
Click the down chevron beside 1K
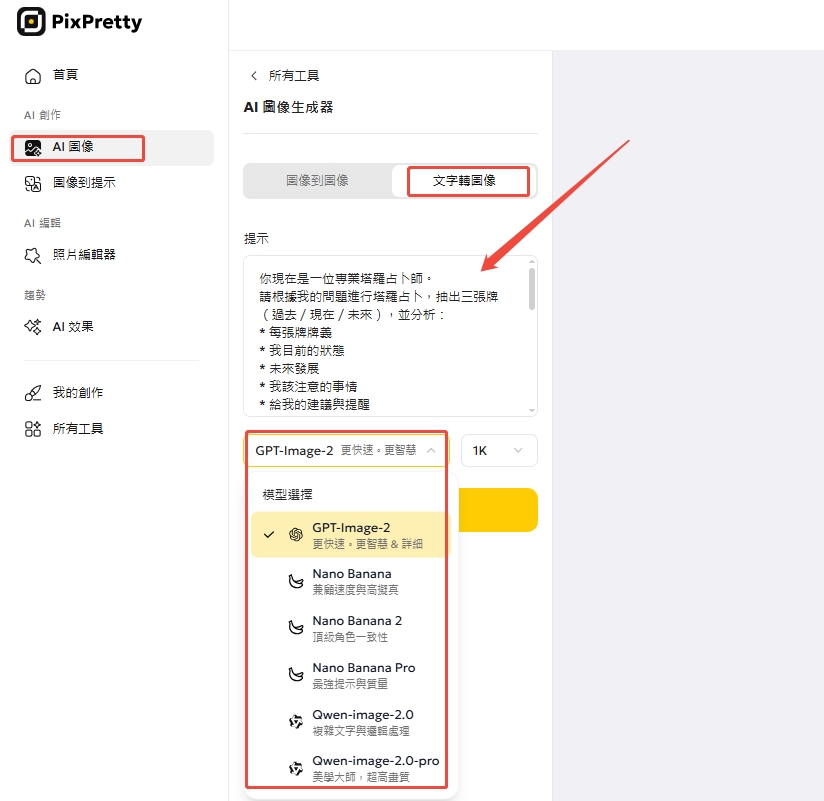point(518,450)
